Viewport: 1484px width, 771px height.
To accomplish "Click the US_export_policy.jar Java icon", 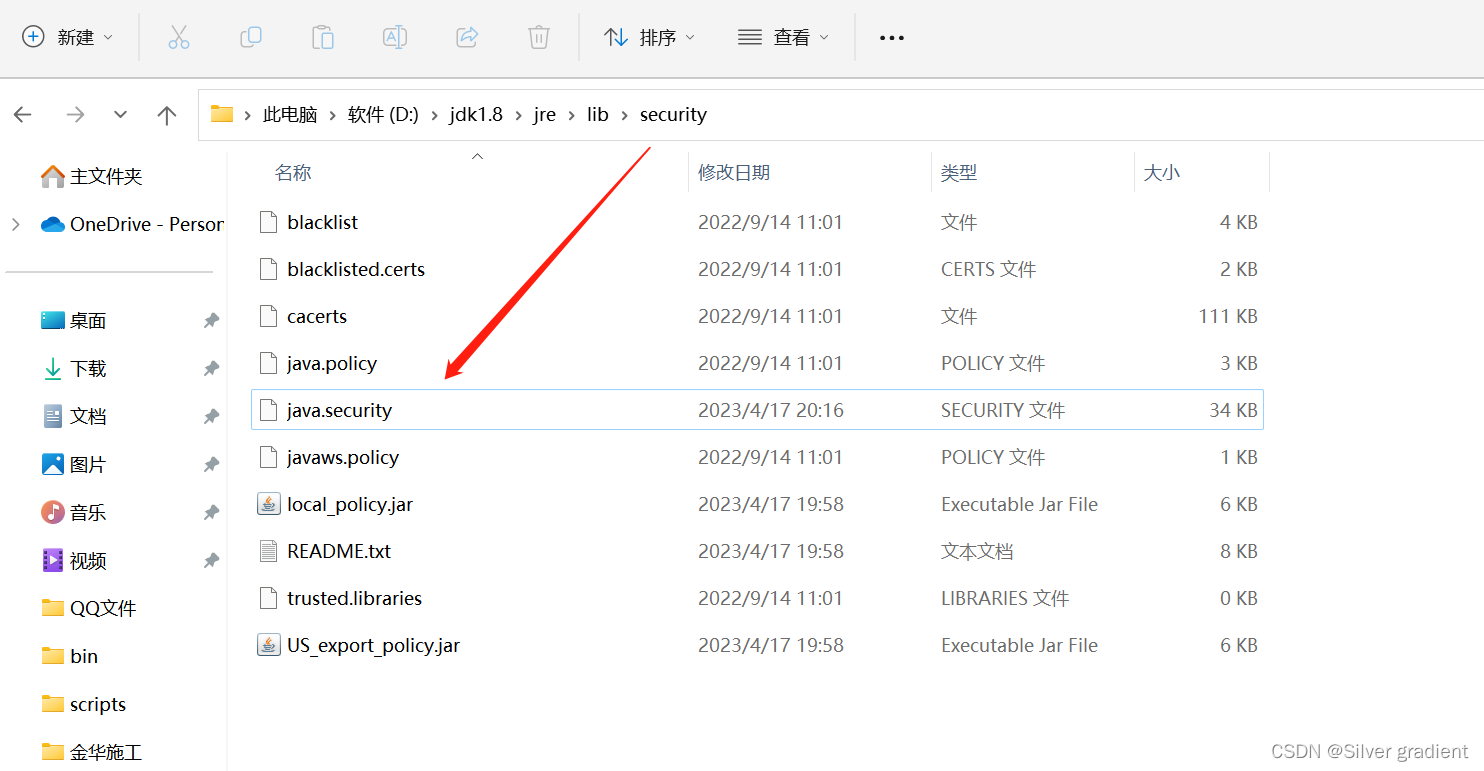I will tap(268, 645).
